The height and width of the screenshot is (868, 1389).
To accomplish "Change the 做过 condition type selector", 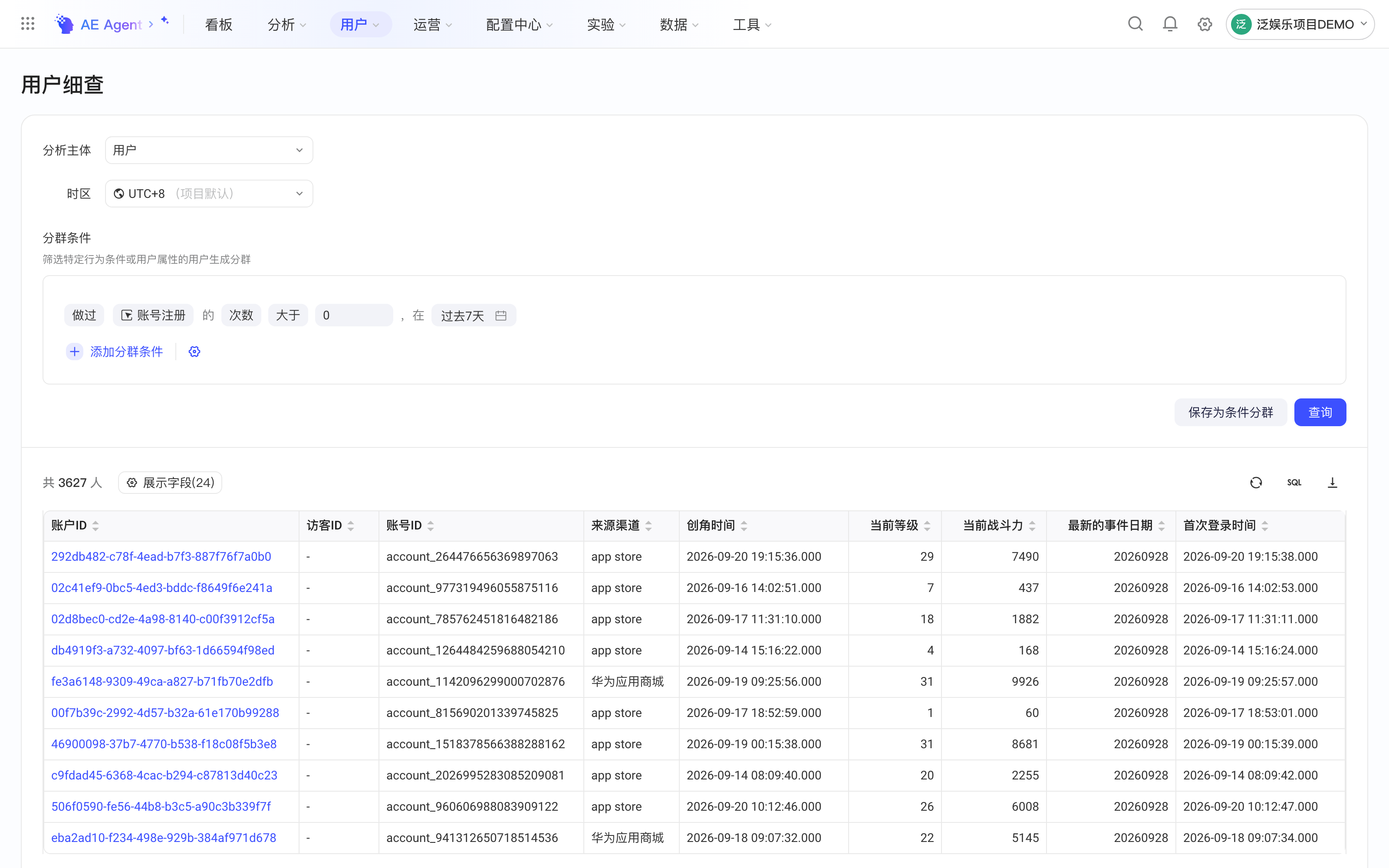I will 84,315.
